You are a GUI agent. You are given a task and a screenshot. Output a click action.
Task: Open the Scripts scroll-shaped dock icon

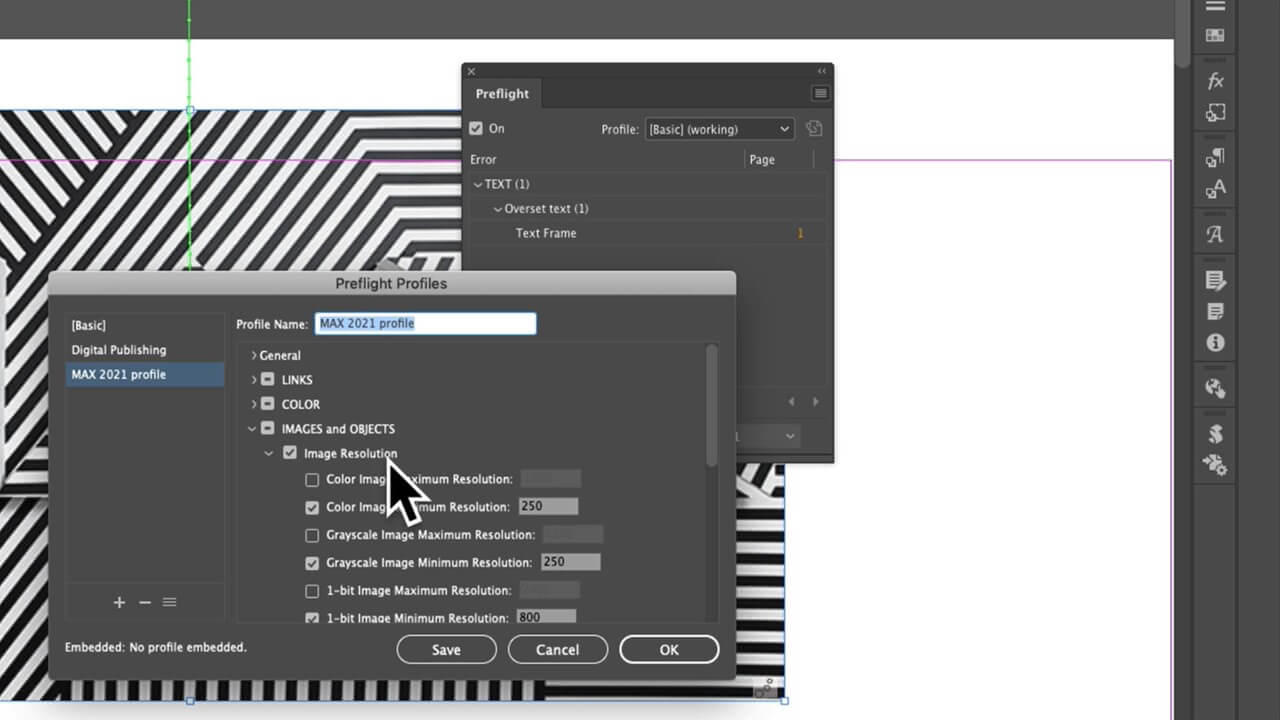pyautogui.click(x=1215, y=433)
